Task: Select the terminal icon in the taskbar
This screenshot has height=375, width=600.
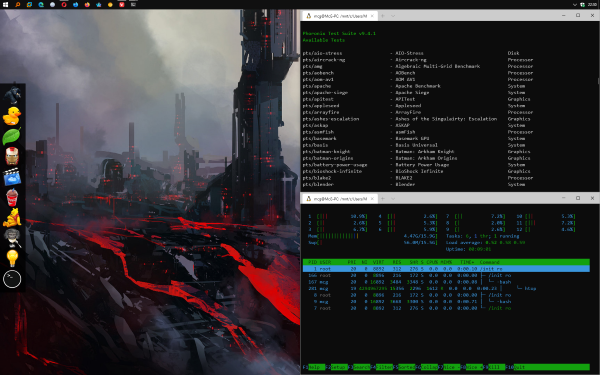Action: tap(133, 5)
